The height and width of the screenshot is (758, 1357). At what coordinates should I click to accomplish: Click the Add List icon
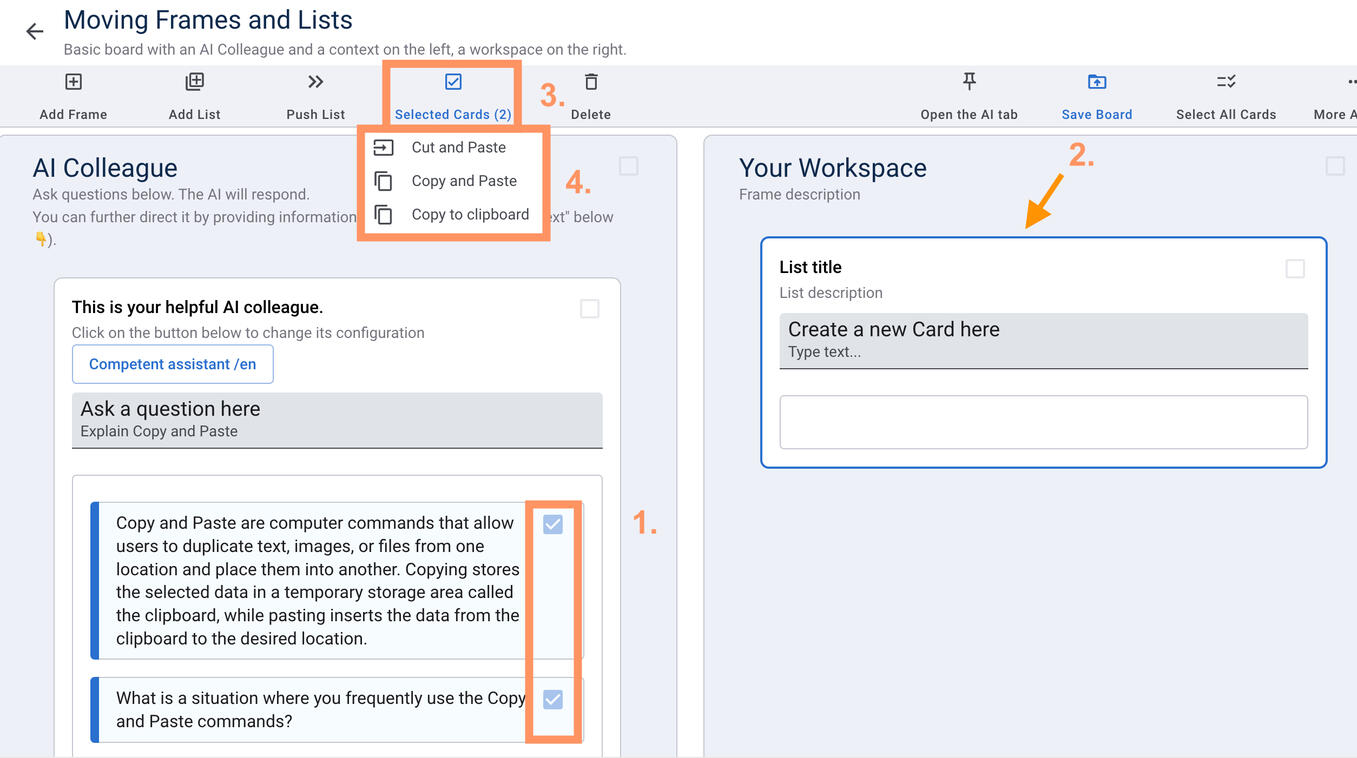(x=194, y=82)
